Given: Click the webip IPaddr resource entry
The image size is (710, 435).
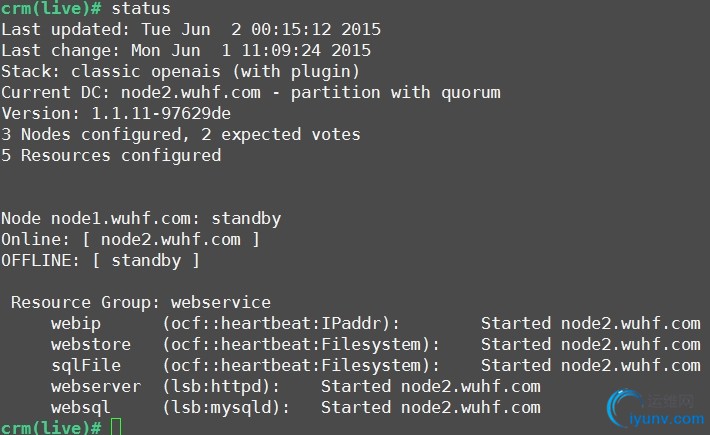Looking at the screenshot, I should point(375,324).
